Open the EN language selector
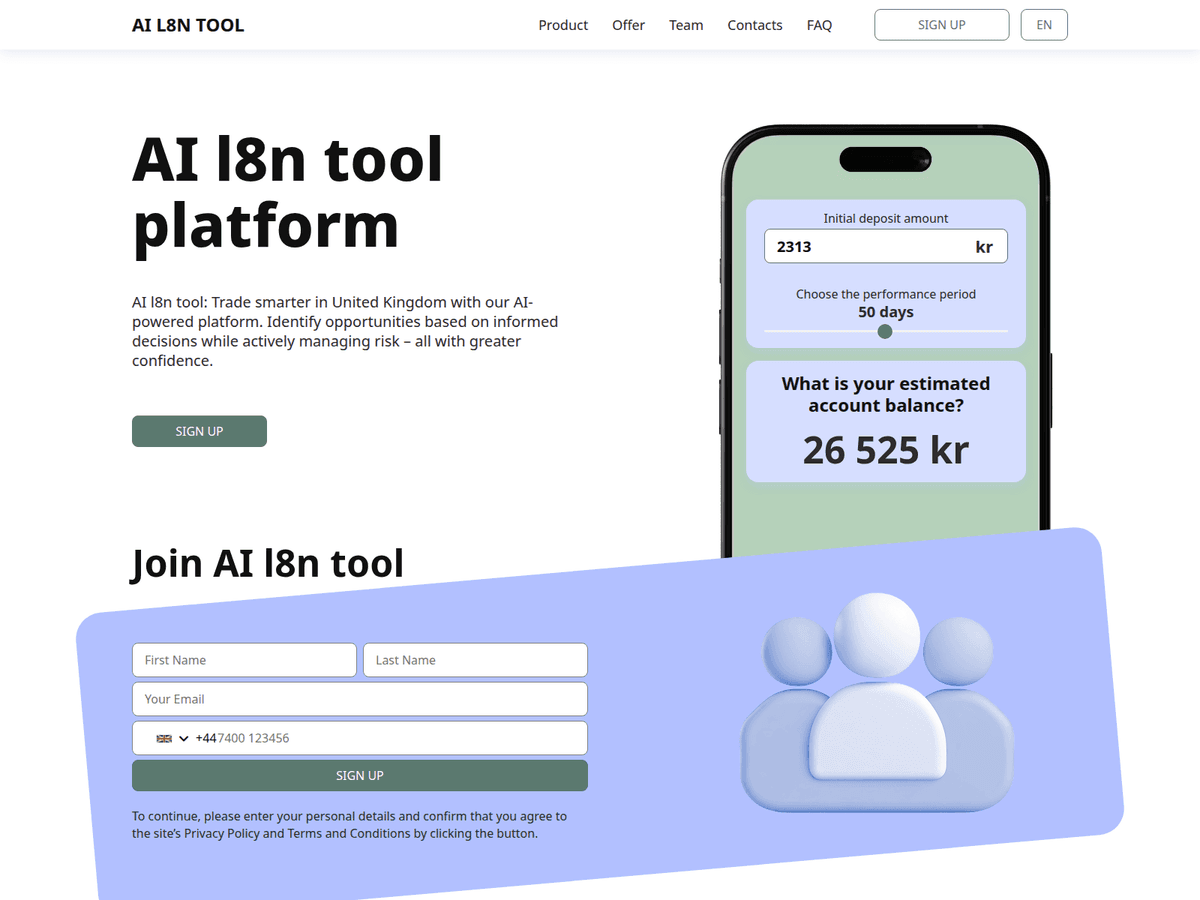This screenshot has height=900, width=1200. click(x=1044, y=25)
